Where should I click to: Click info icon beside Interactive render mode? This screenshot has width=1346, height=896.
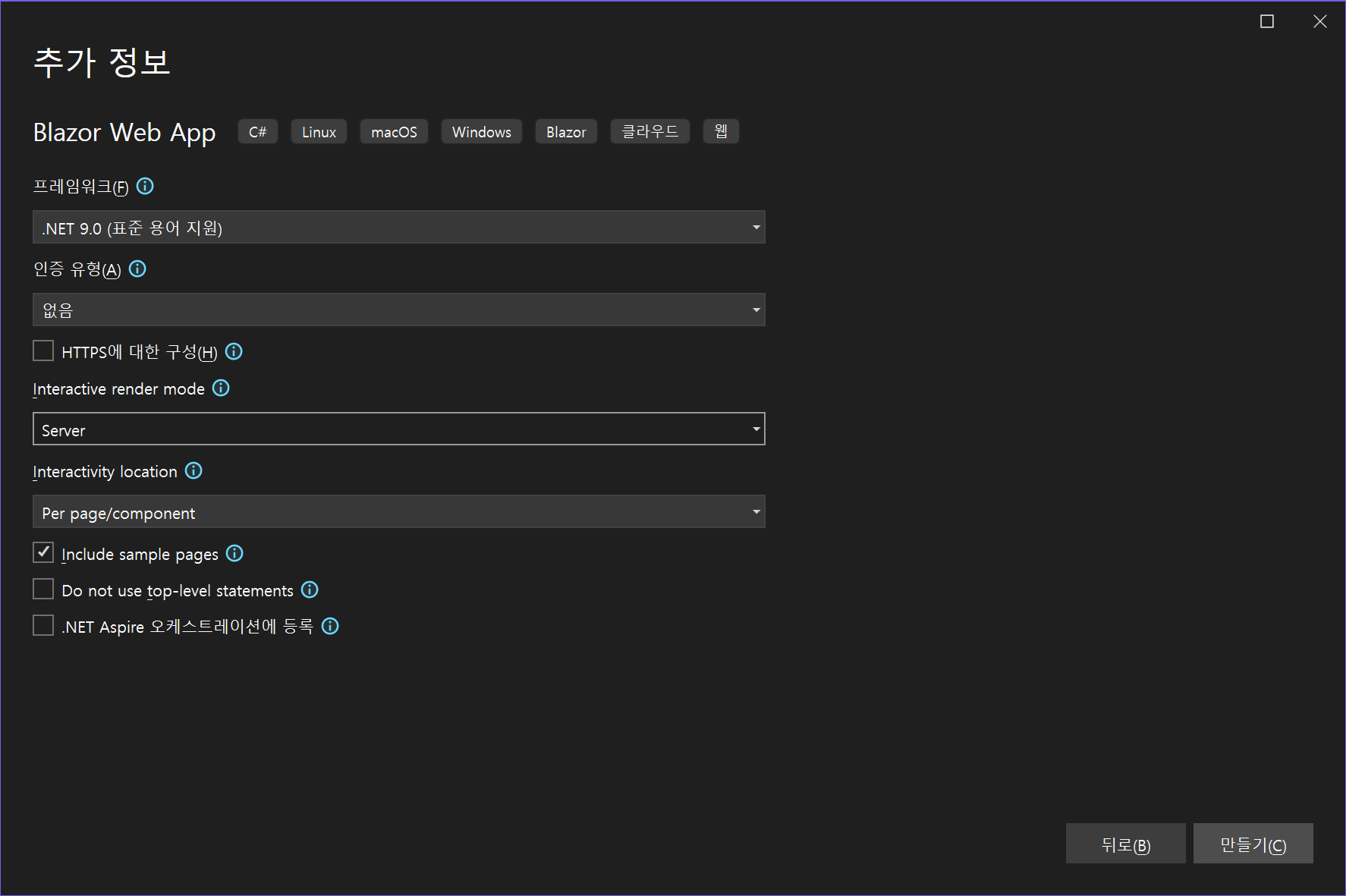221,388
